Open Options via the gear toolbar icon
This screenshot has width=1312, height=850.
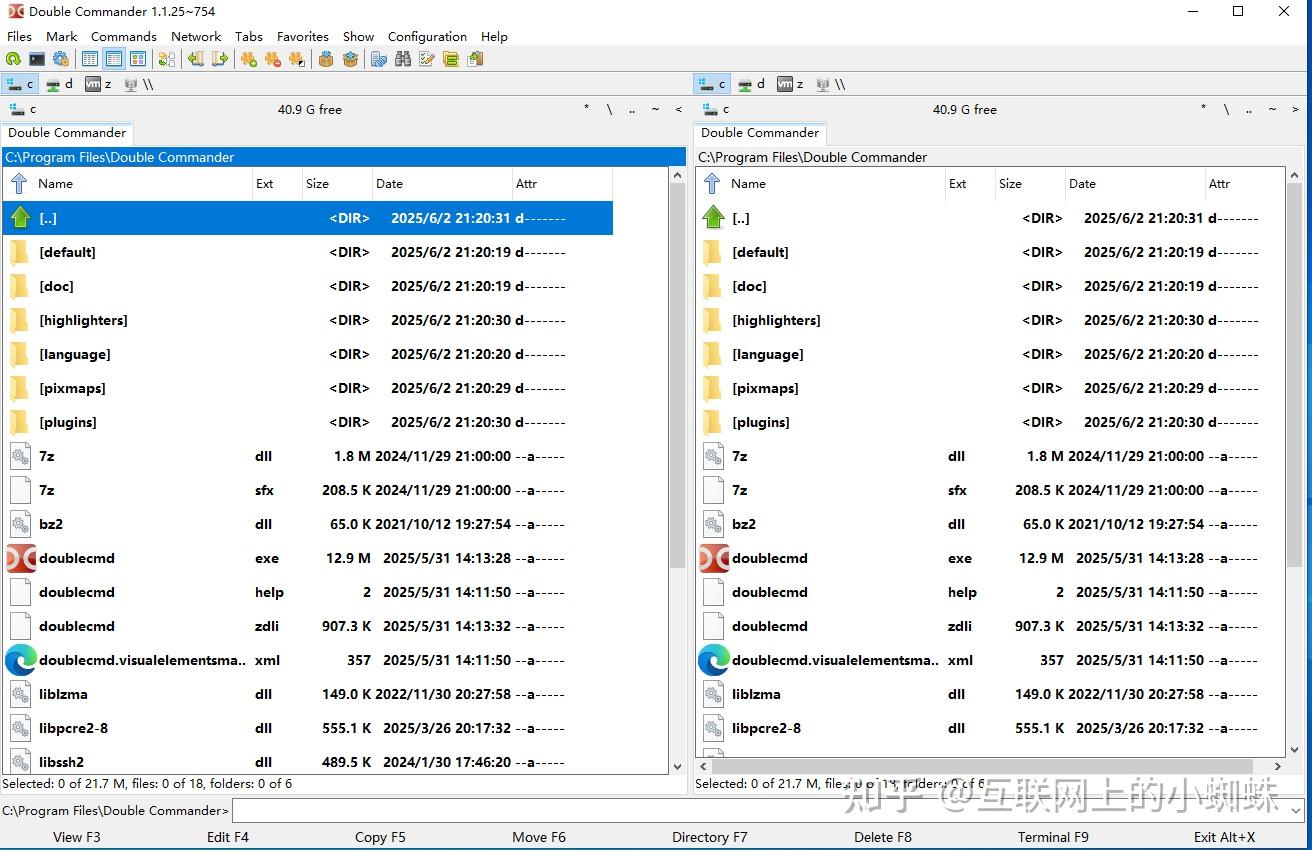coord(61,59)
